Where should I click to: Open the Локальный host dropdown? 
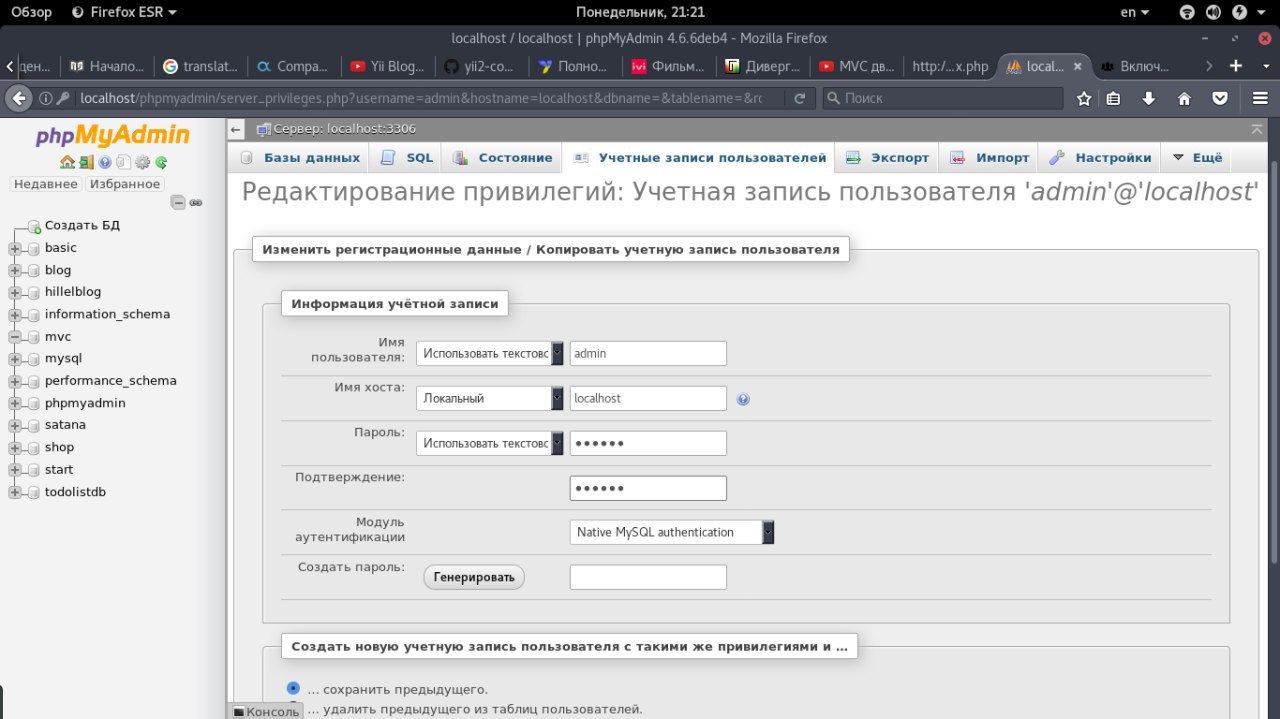[x=489, y=398]
